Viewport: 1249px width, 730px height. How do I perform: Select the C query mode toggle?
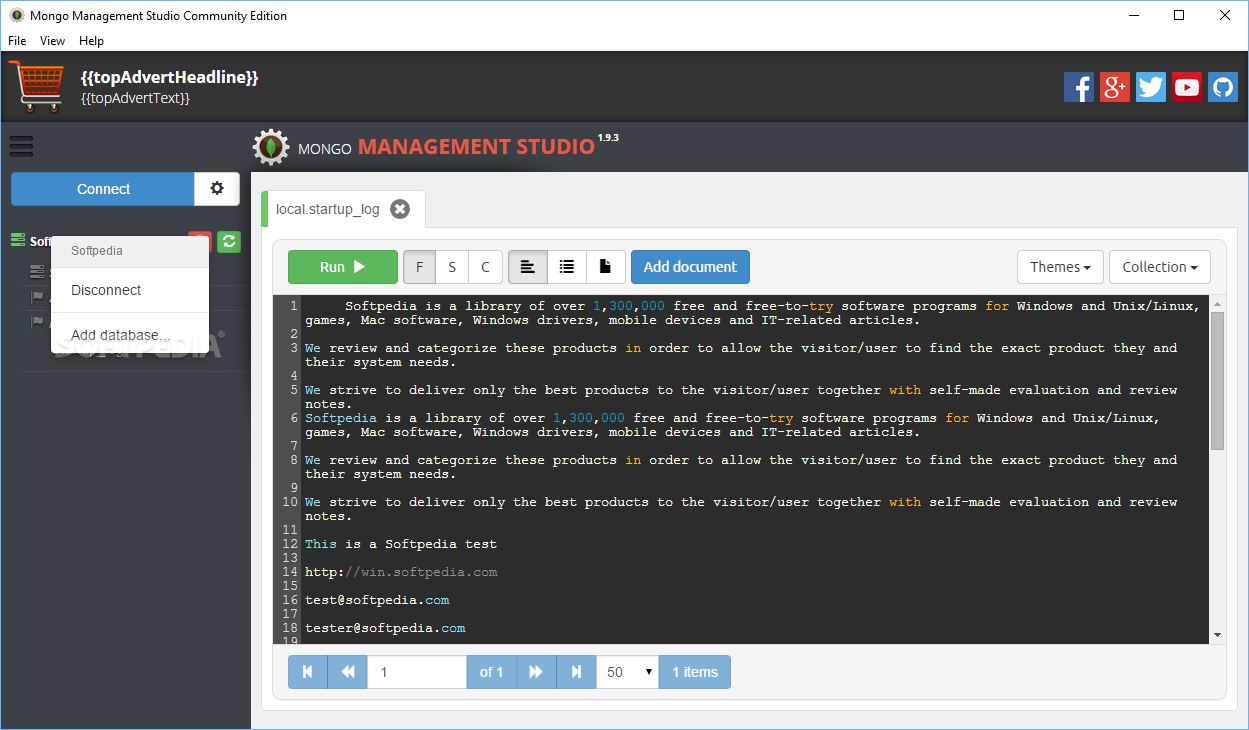(x=486, y=267)
